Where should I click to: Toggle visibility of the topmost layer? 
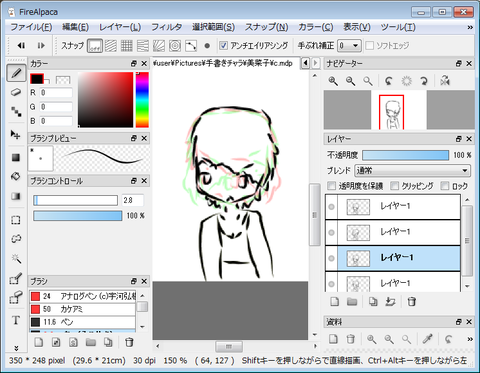pyautogui.click(x=331, y=207)
